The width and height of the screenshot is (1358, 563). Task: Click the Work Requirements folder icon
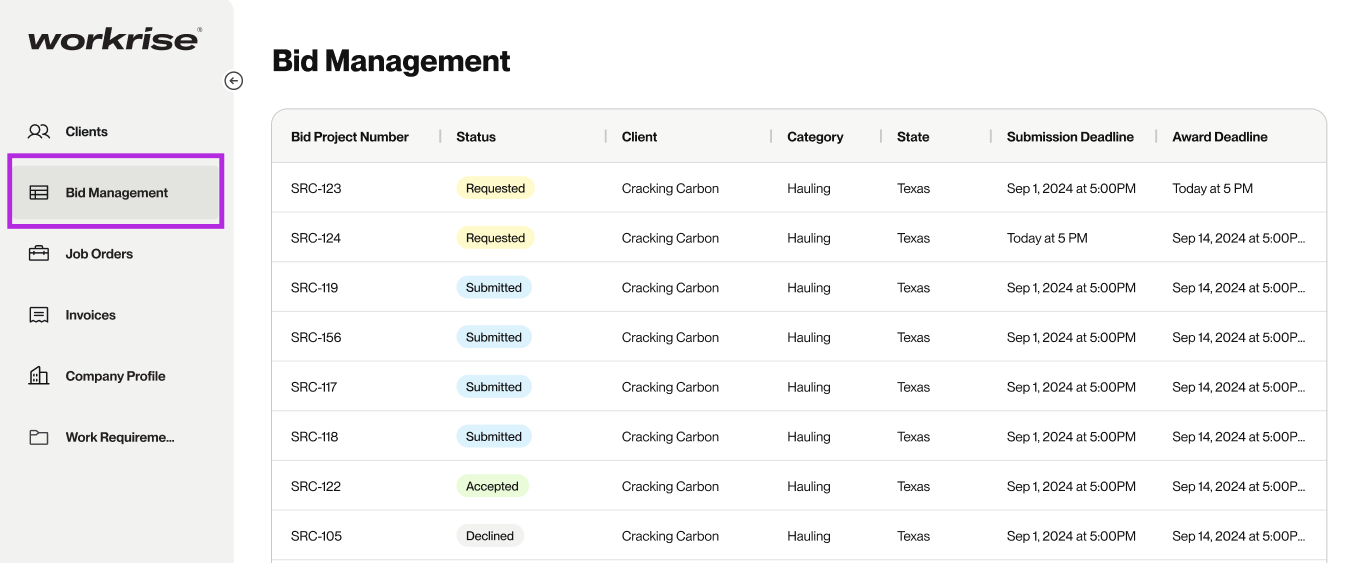[x=39, y=437]
